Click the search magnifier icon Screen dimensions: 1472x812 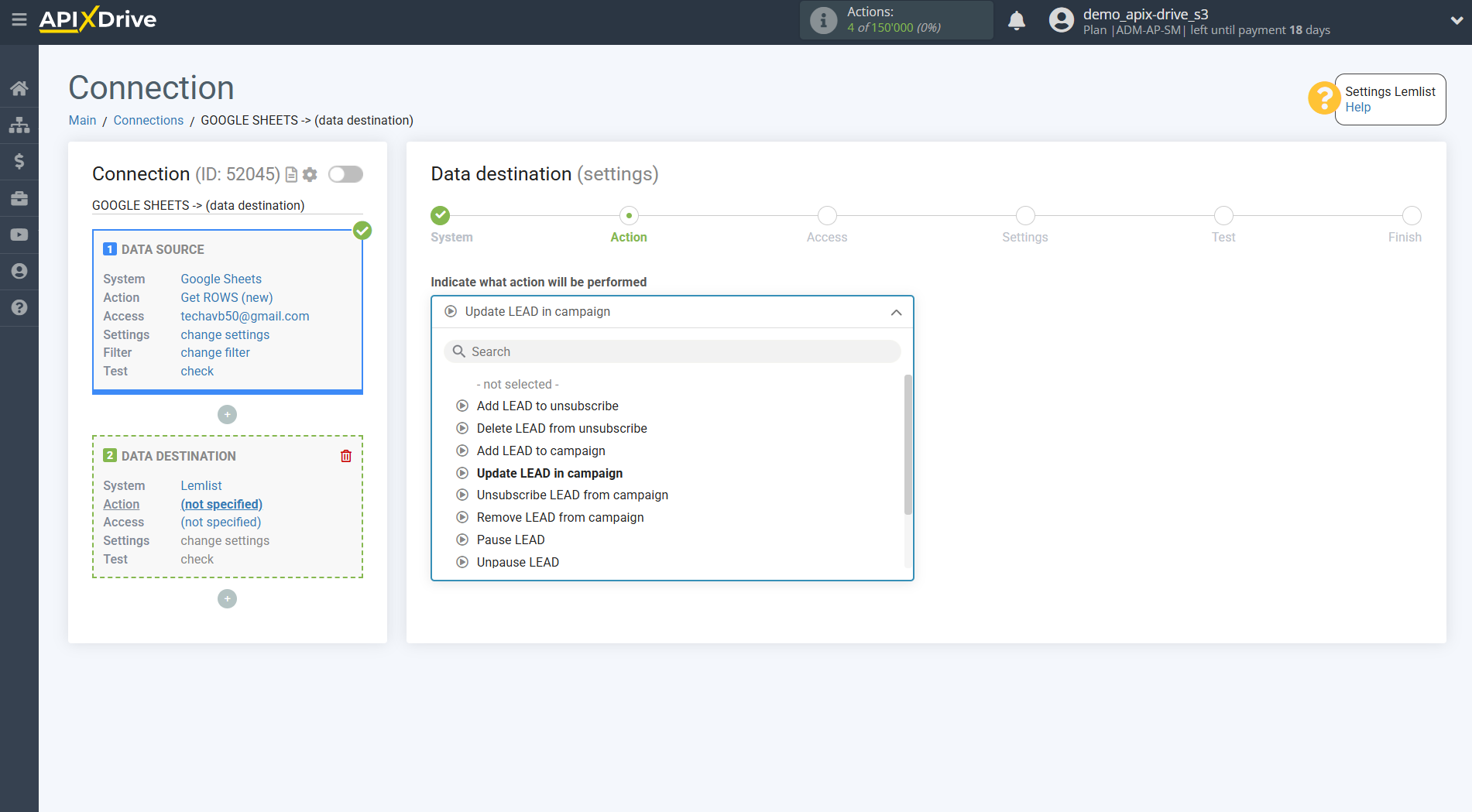click(x=458, y=351)
